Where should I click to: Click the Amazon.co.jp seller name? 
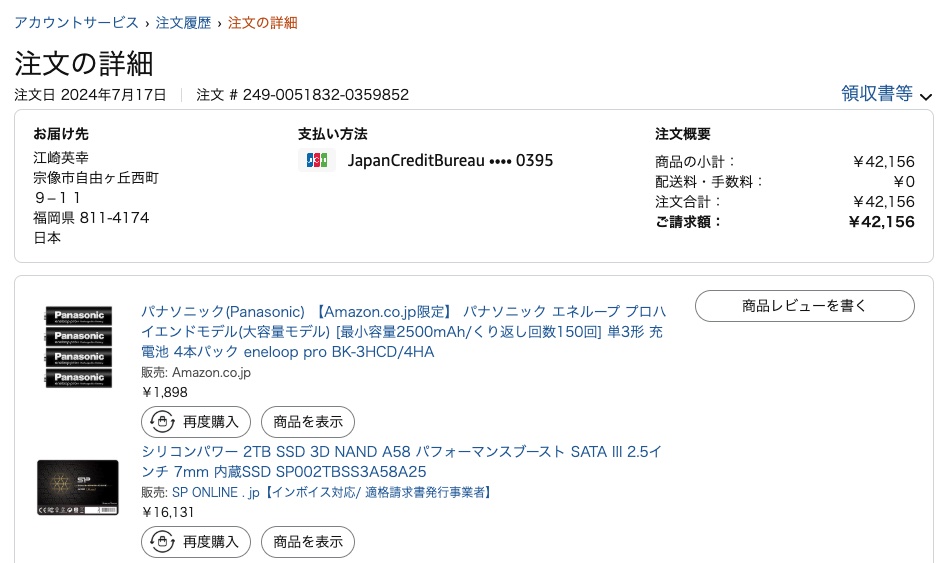click(x=211, y=372)
